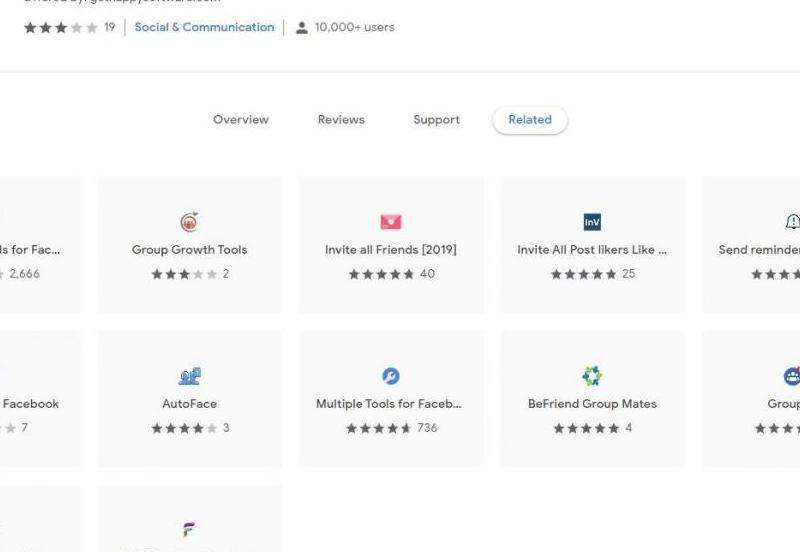Click the colorful F extension icon
The width and height of the screenshot is (800, 552).
coord(189,530)
